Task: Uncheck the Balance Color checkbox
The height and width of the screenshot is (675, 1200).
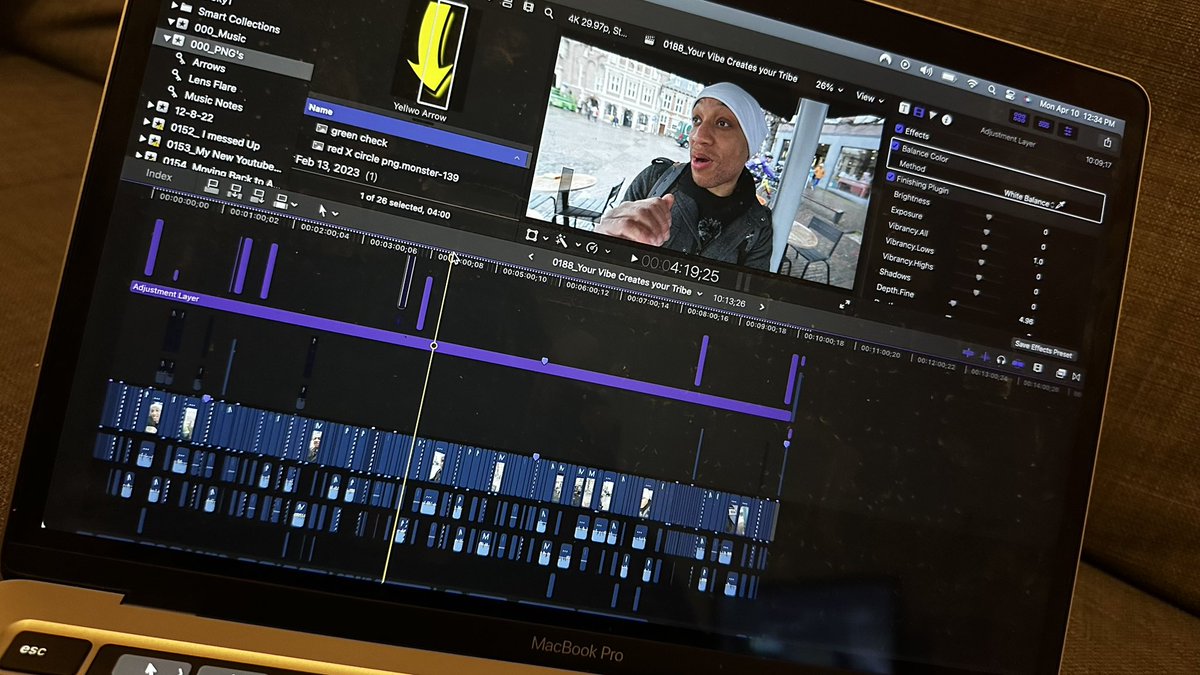Action: pos(896,146)
